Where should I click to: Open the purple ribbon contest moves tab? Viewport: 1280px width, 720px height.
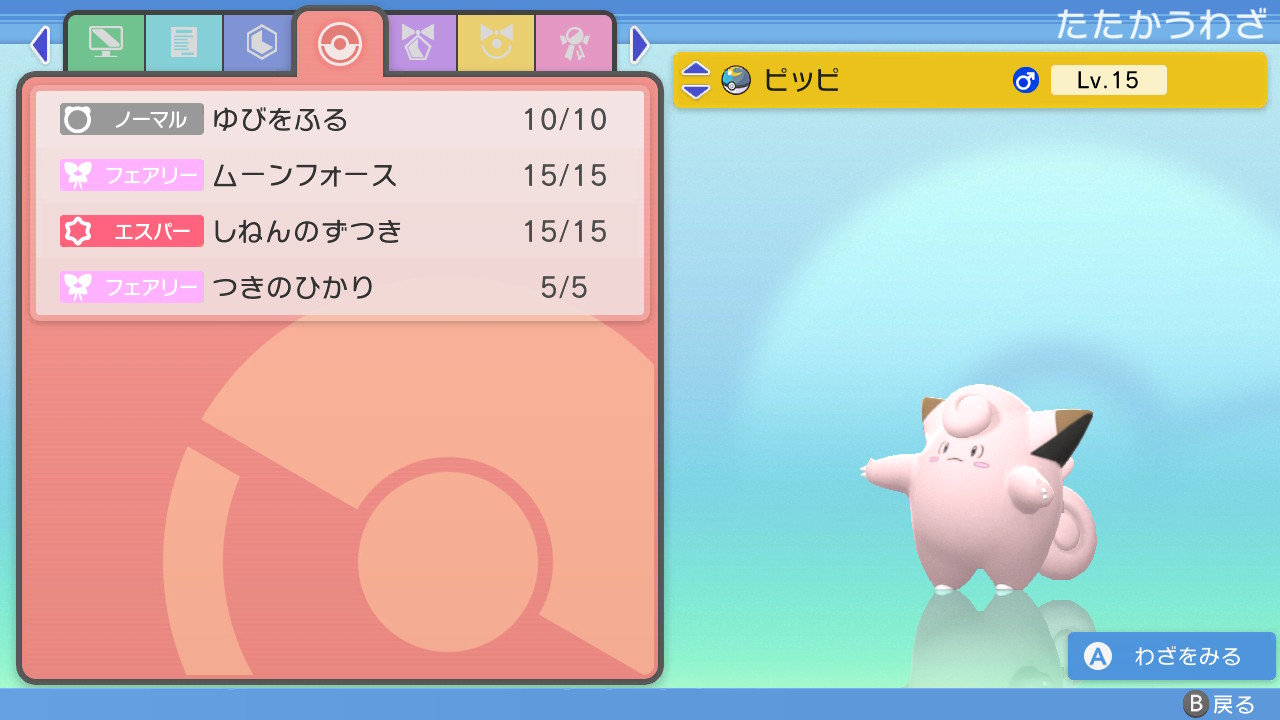click(x=418, y=42)
